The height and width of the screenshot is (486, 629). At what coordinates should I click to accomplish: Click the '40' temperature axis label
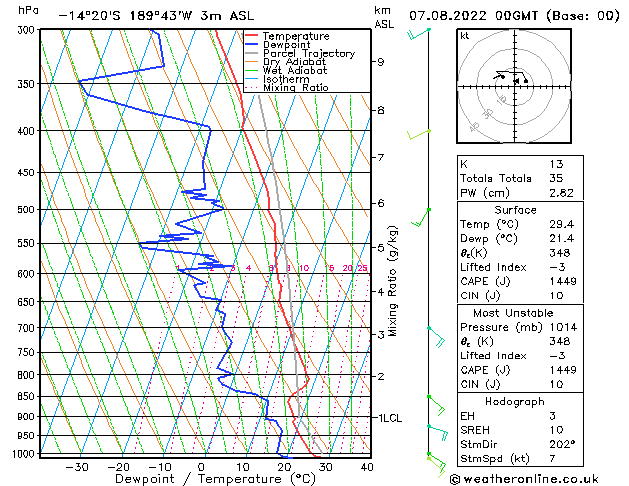pyautogui.click(x=367, y=467)
